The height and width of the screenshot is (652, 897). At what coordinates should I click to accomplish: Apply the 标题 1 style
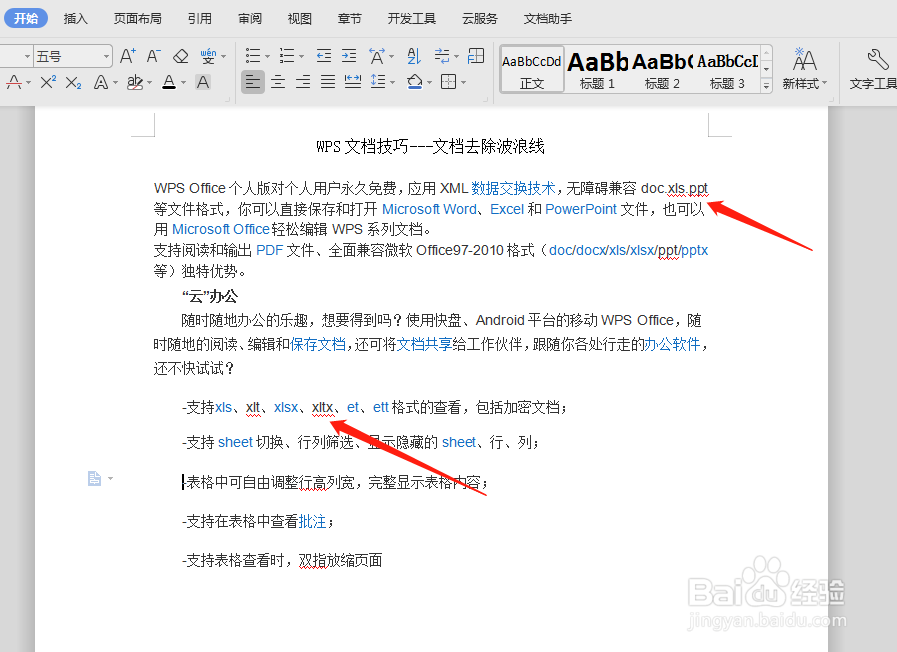click(597, 69)
